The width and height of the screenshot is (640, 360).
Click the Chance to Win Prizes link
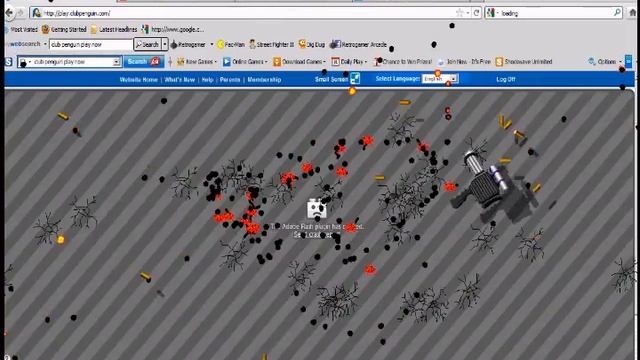403,62
